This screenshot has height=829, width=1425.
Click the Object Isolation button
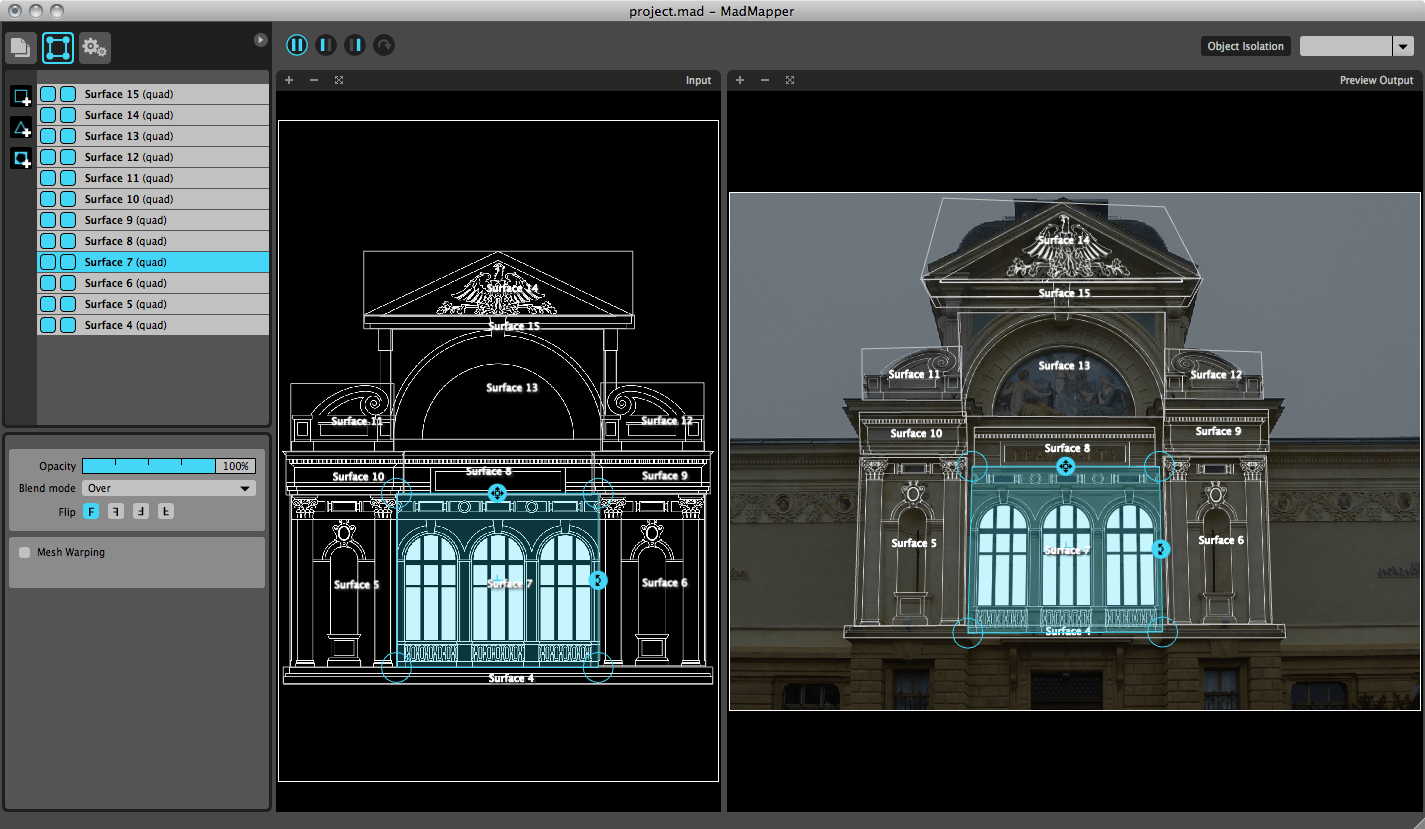tap(1245, 46)
